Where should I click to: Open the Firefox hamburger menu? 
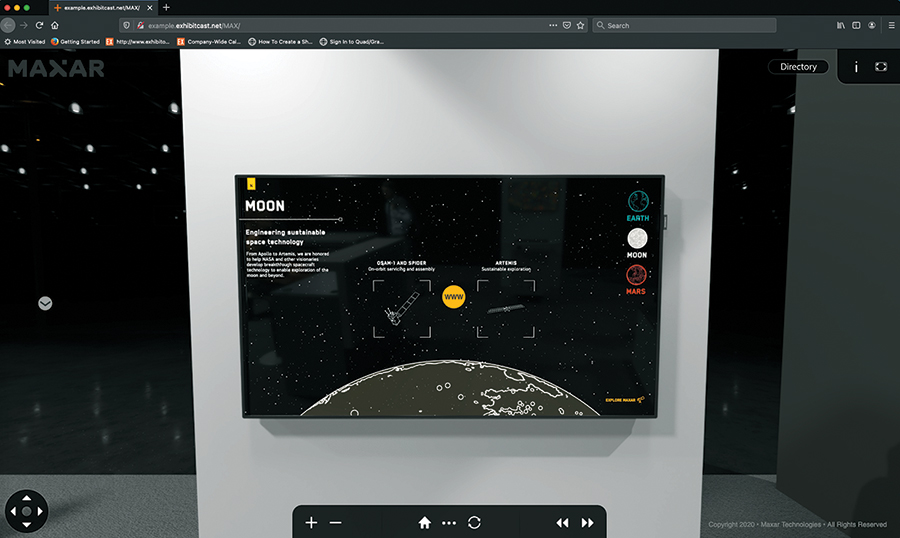point(891,25)
